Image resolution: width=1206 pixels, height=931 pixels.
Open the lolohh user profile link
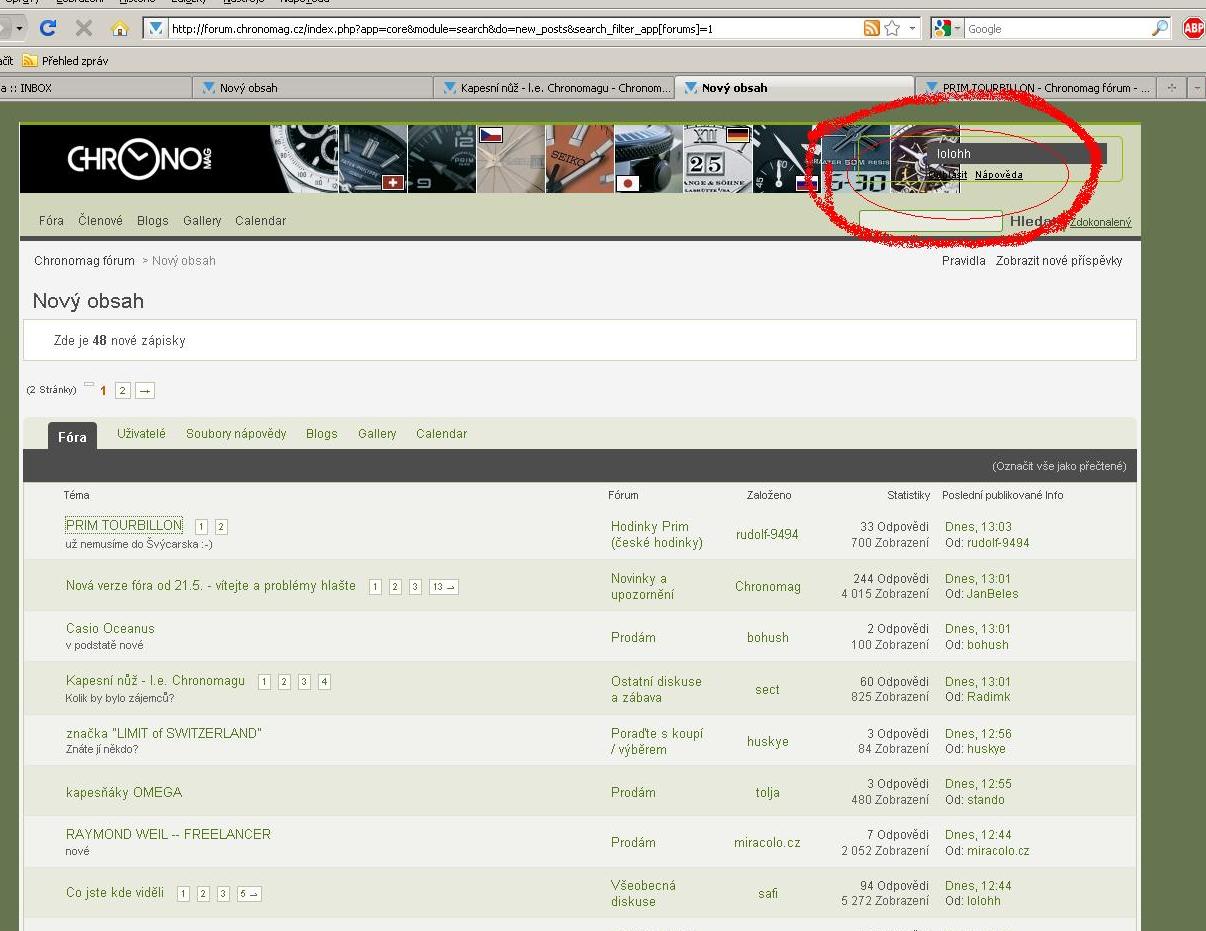pos(954,154)
